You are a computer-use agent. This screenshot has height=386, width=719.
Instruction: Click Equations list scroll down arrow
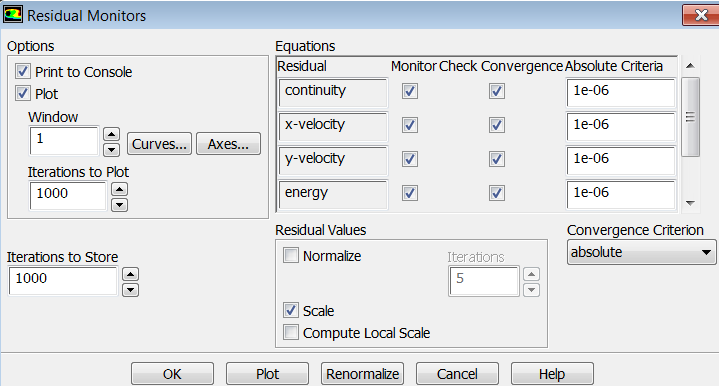point(691,203)
